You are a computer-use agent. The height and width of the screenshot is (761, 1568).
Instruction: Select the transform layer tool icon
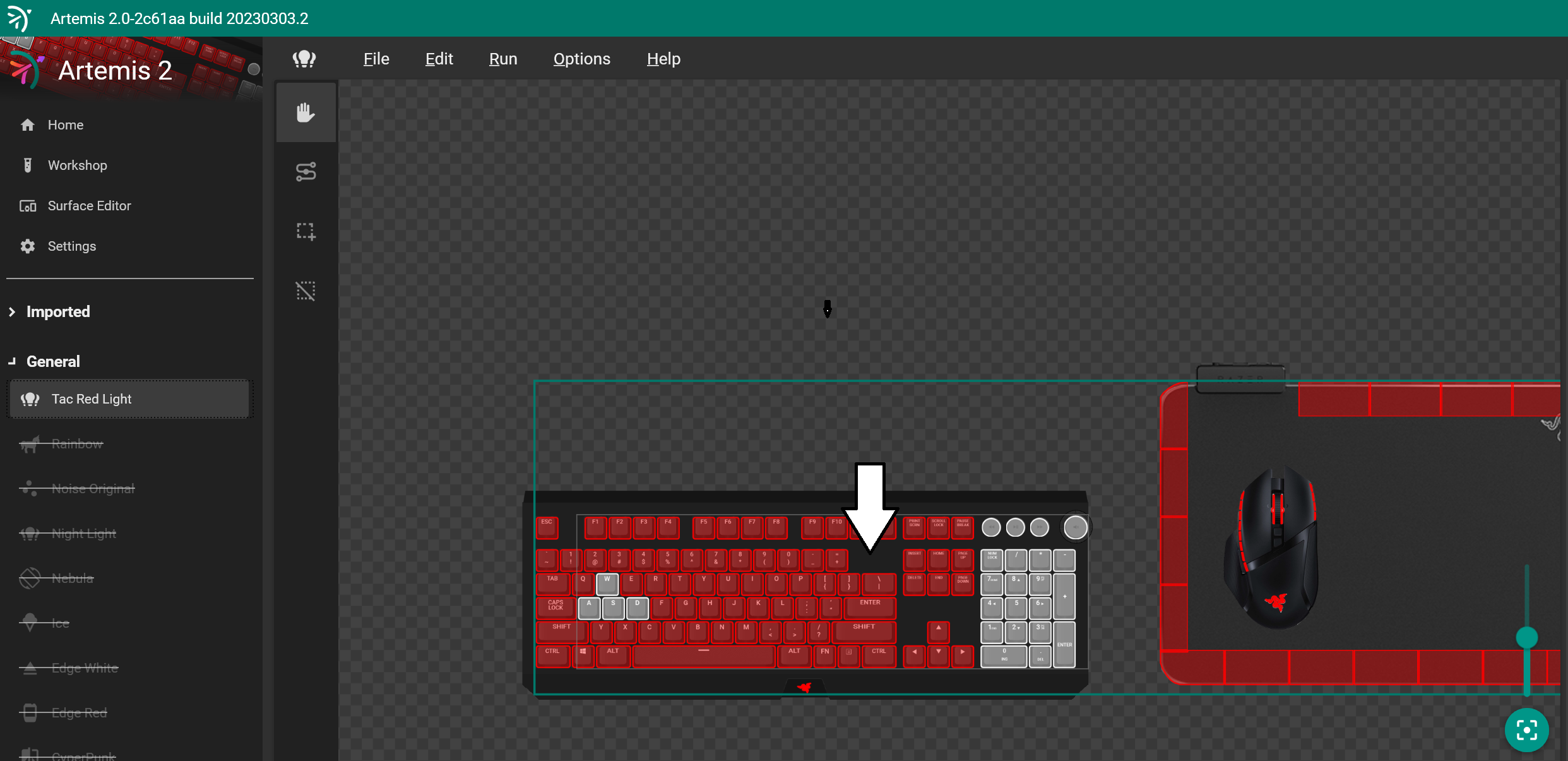(306, 172)
